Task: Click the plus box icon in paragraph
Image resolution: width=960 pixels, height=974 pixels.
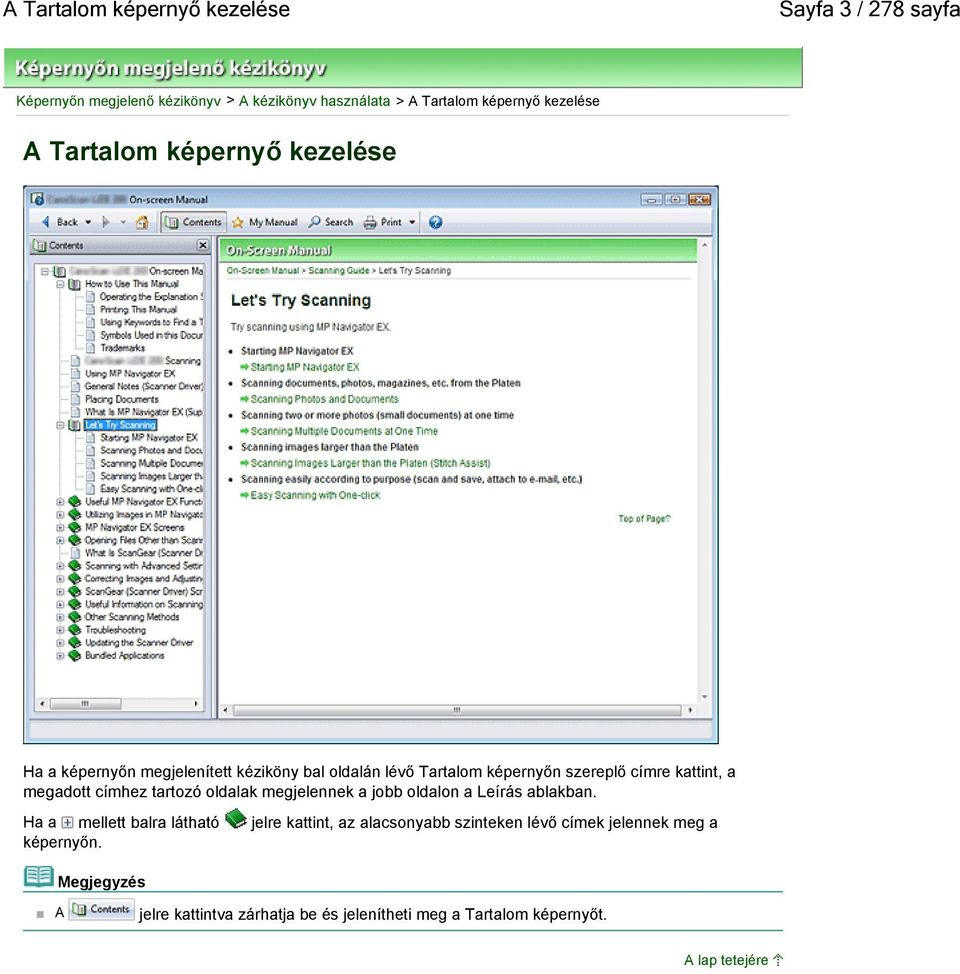Action: click(67, 823)
